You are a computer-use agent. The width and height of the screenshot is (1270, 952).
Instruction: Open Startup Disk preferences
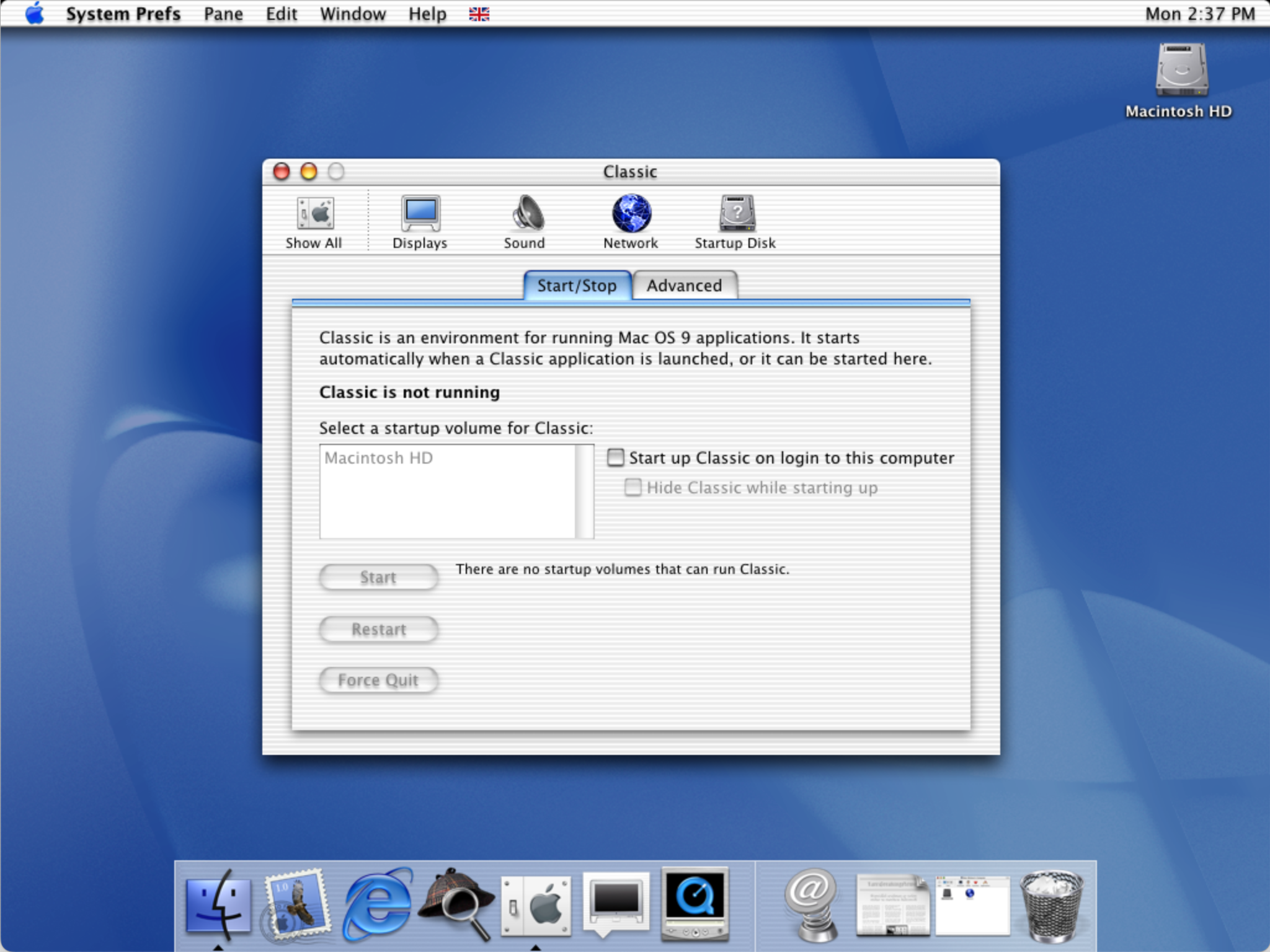tap(735, 214)
